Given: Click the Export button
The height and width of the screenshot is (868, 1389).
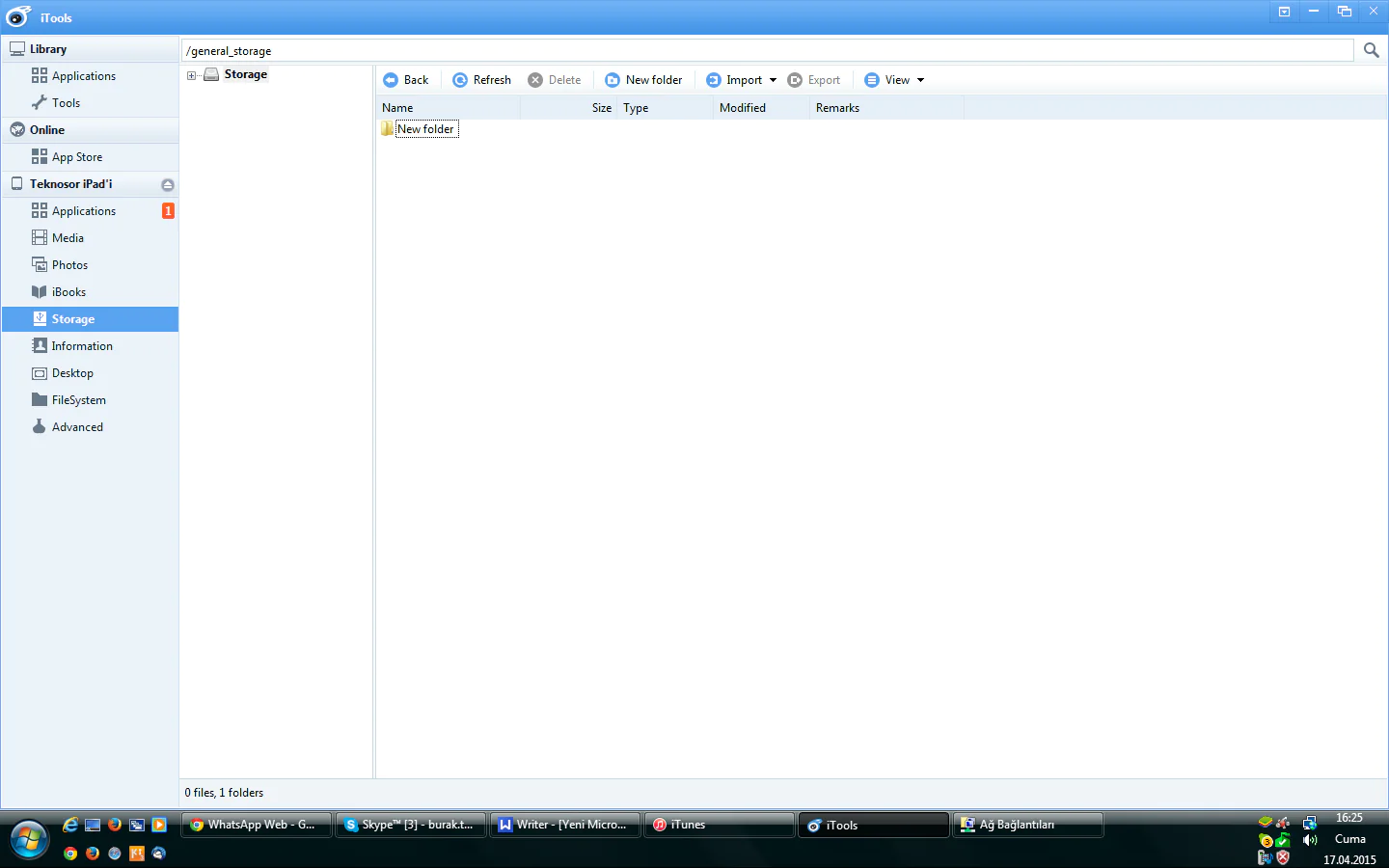Looking at the screenshot, I should click(814, 80).
